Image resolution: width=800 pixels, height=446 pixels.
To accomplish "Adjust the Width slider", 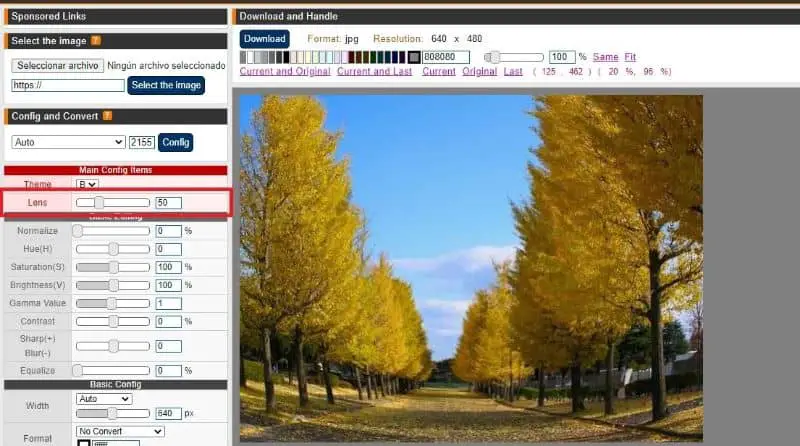I will click(x=113, y=413).
